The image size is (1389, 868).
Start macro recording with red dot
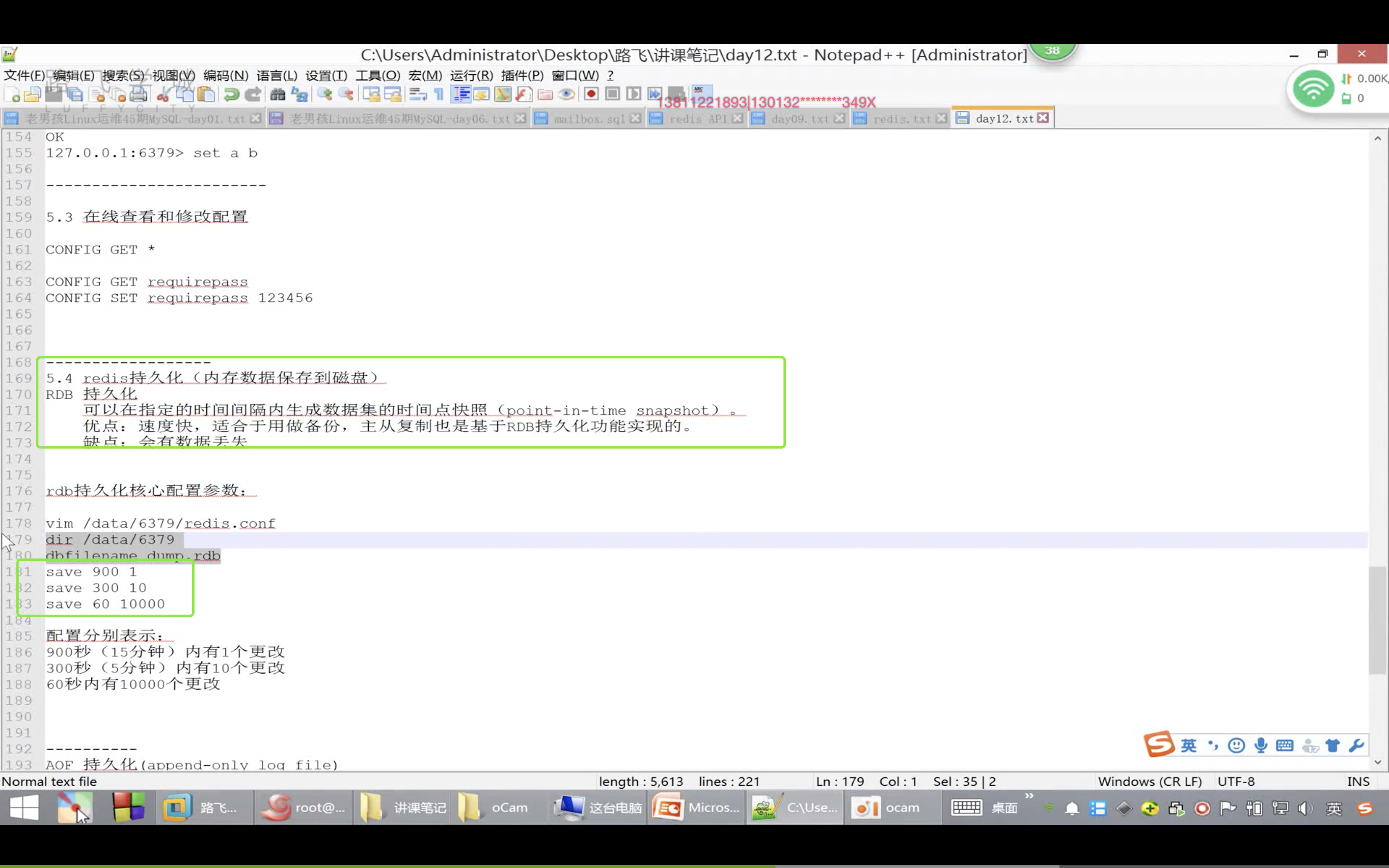pyautogui.click(x=591, y=93)
